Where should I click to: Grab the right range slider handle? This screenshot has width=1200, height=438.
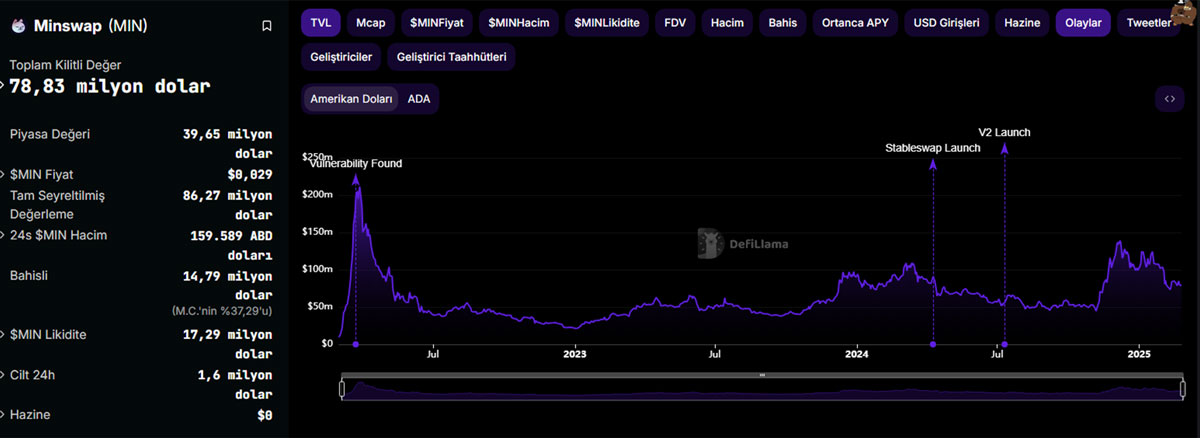coord(1182,389)
